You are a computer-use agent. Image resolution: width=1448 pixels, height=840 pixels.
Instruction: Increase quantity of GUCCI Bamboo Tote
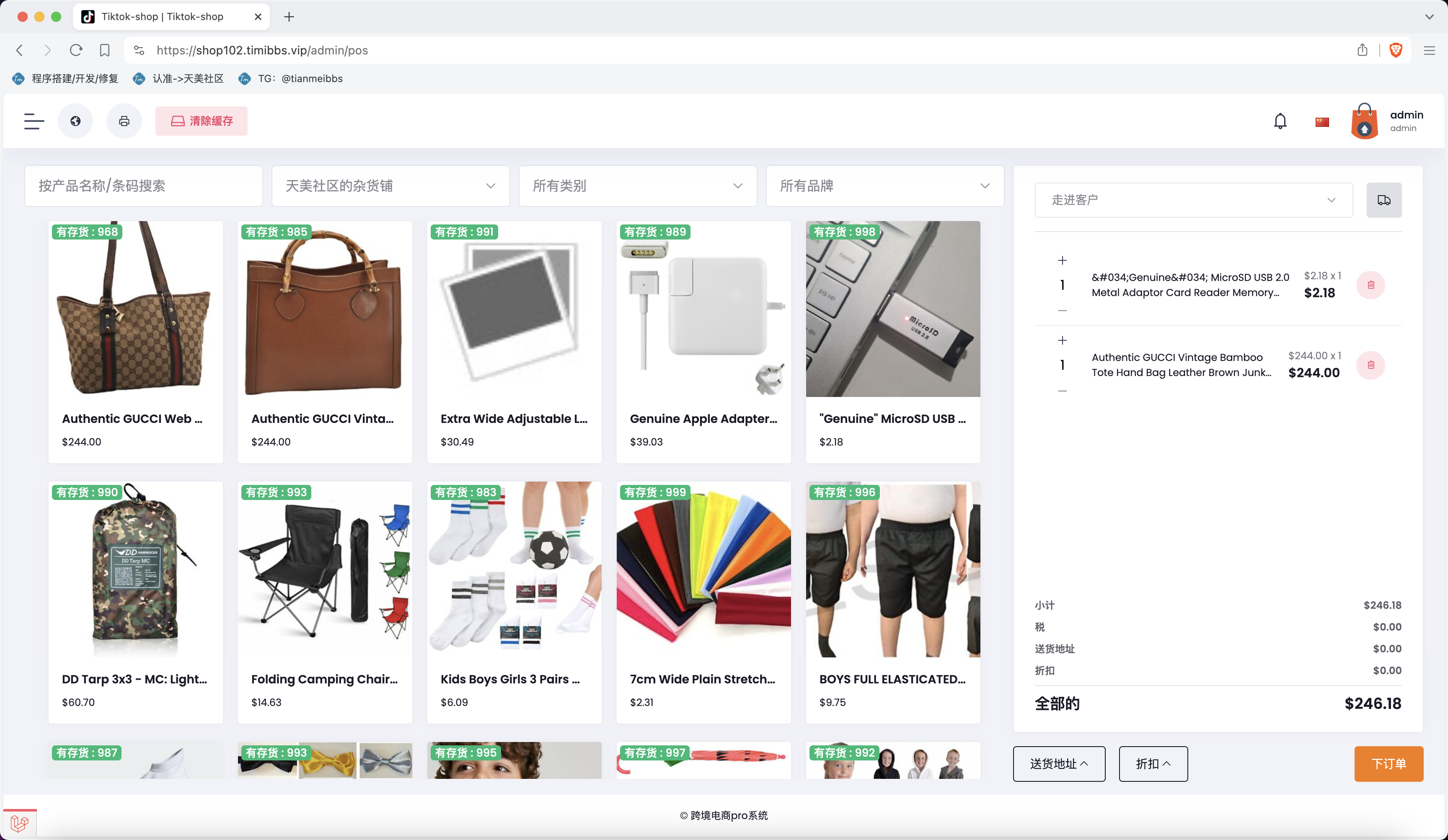1063,340
